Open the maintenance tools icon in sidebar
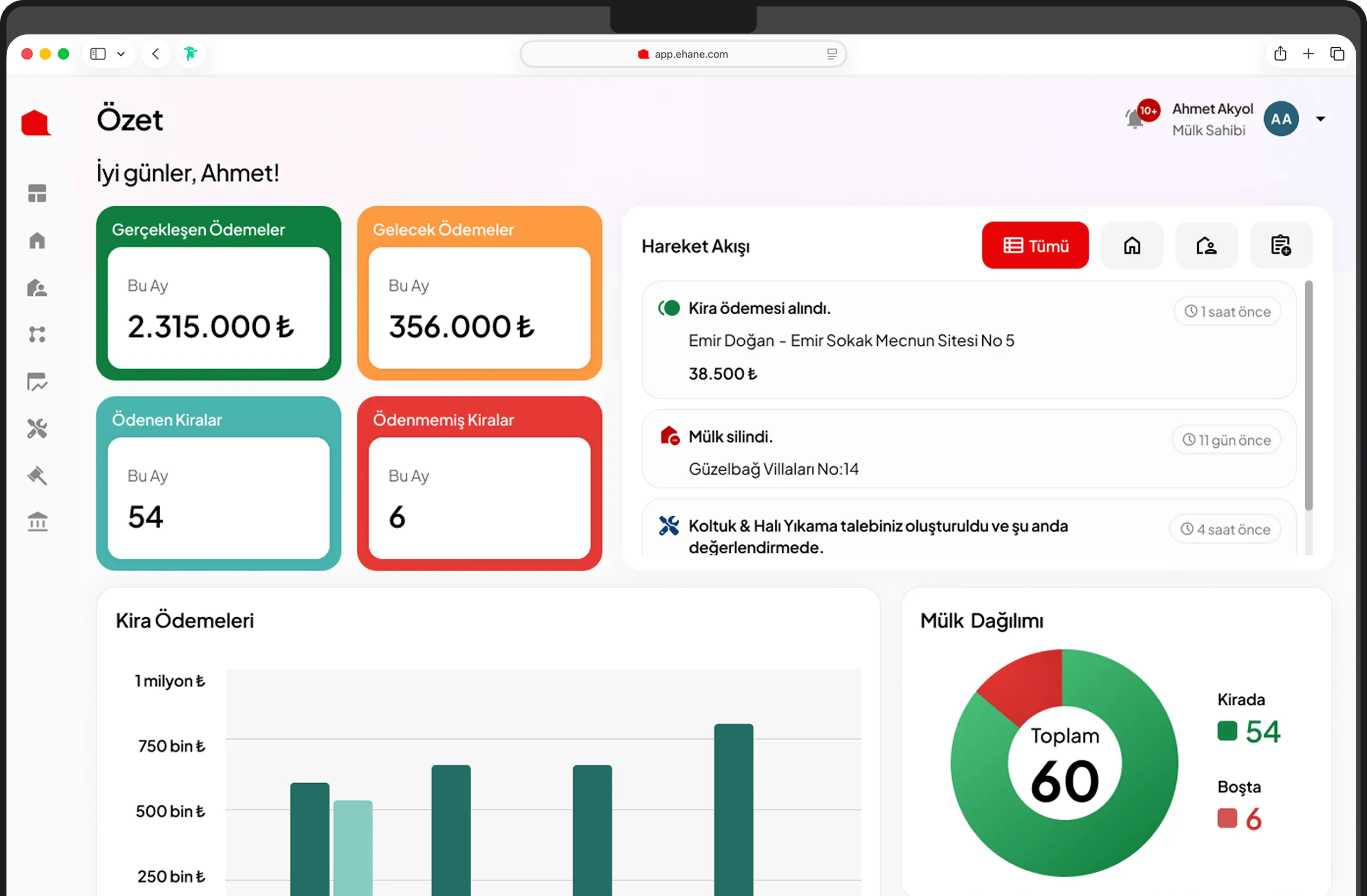1367x896 pixels. (37, 429)
